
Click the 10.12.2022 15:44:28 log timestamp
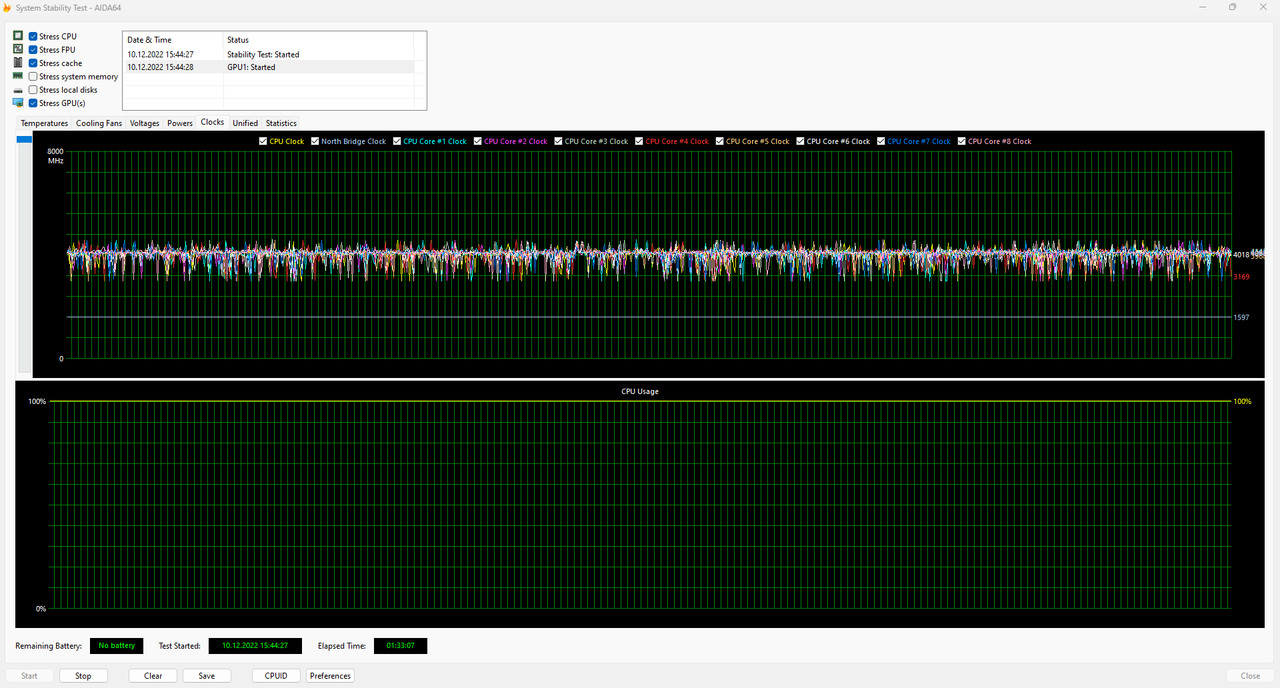click(x=160, y=67)
